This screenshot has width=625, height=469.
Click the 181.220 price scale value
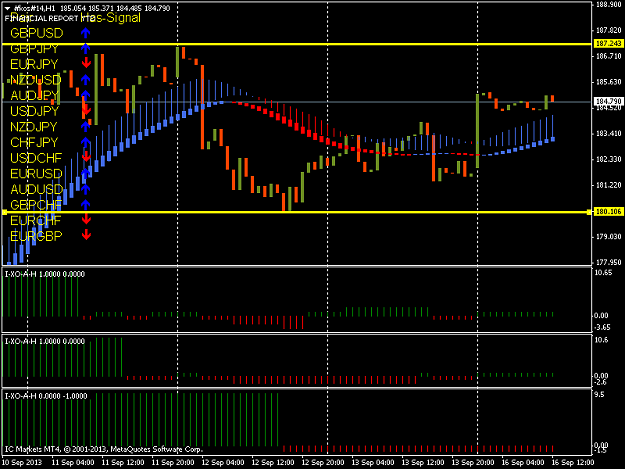pyautogui.click(x=609, y=185)
